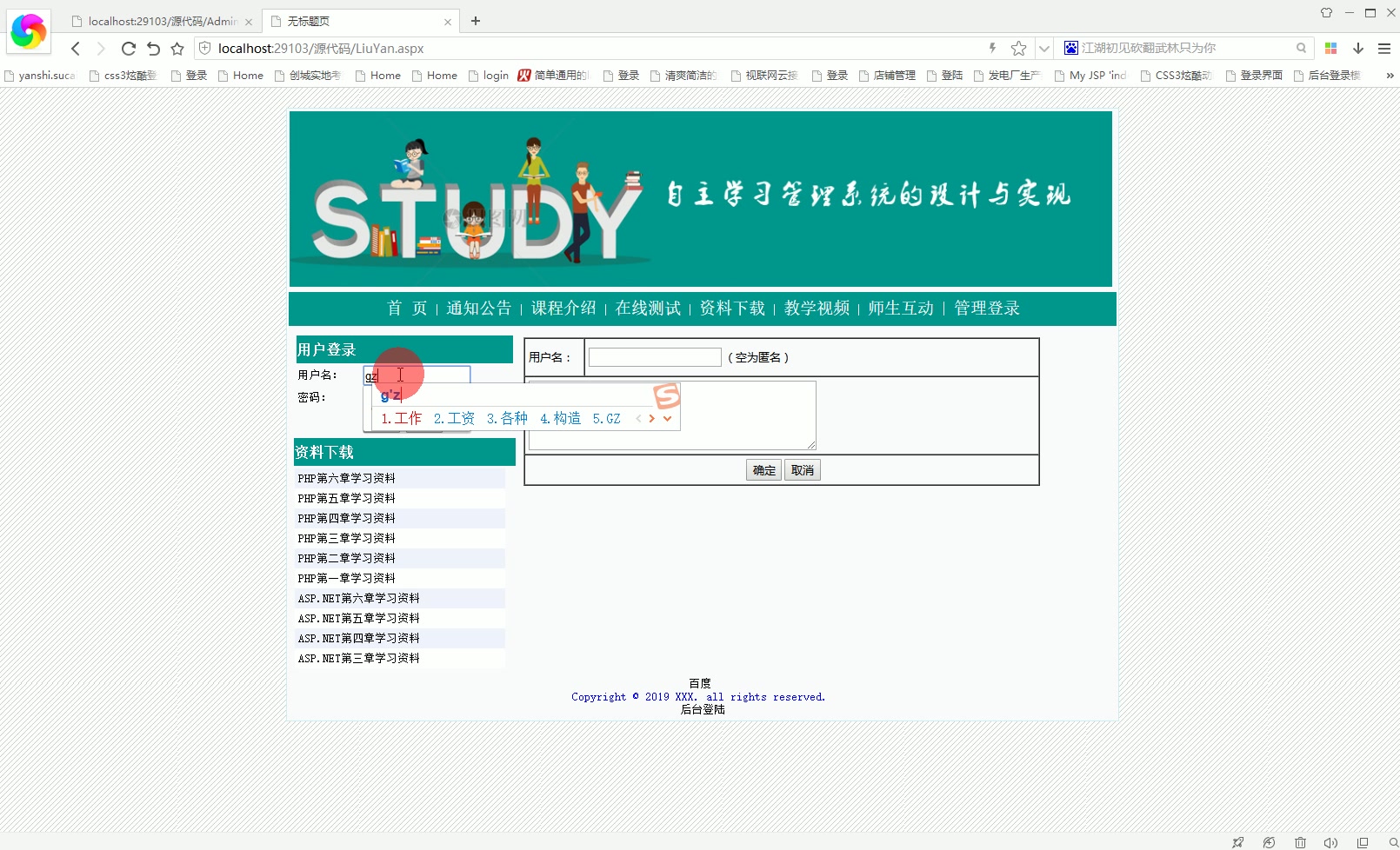Open downloads with the down-arrow icon
The image size is (1400, 850).
(1358, 48)
